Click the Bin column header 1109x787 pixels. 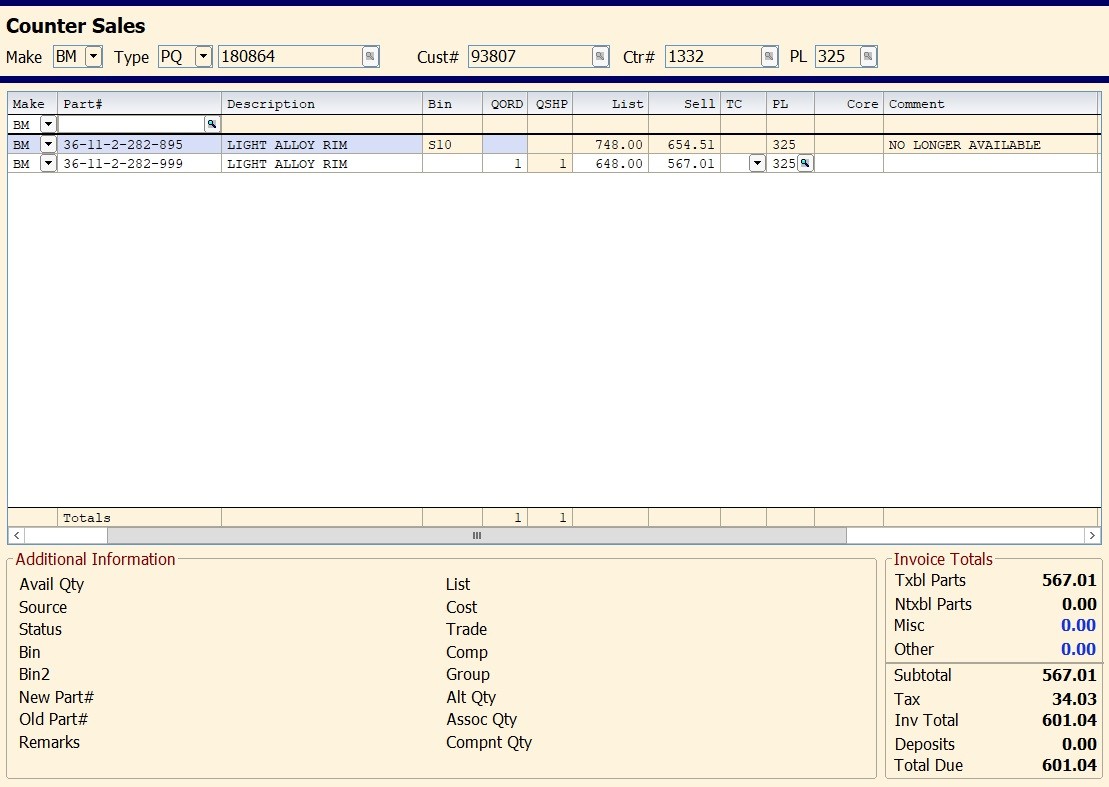453,104
